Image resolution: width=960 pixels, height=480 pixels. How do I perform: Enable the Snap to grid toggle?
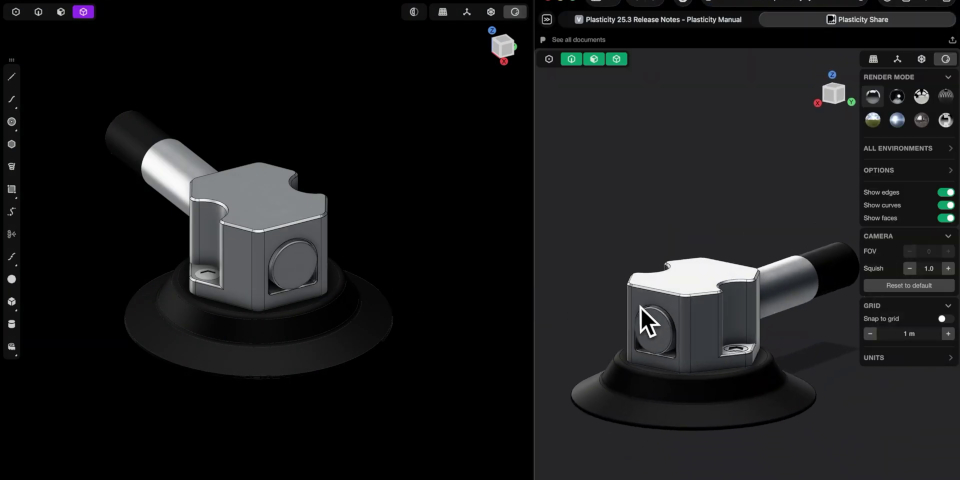(944, 319)
